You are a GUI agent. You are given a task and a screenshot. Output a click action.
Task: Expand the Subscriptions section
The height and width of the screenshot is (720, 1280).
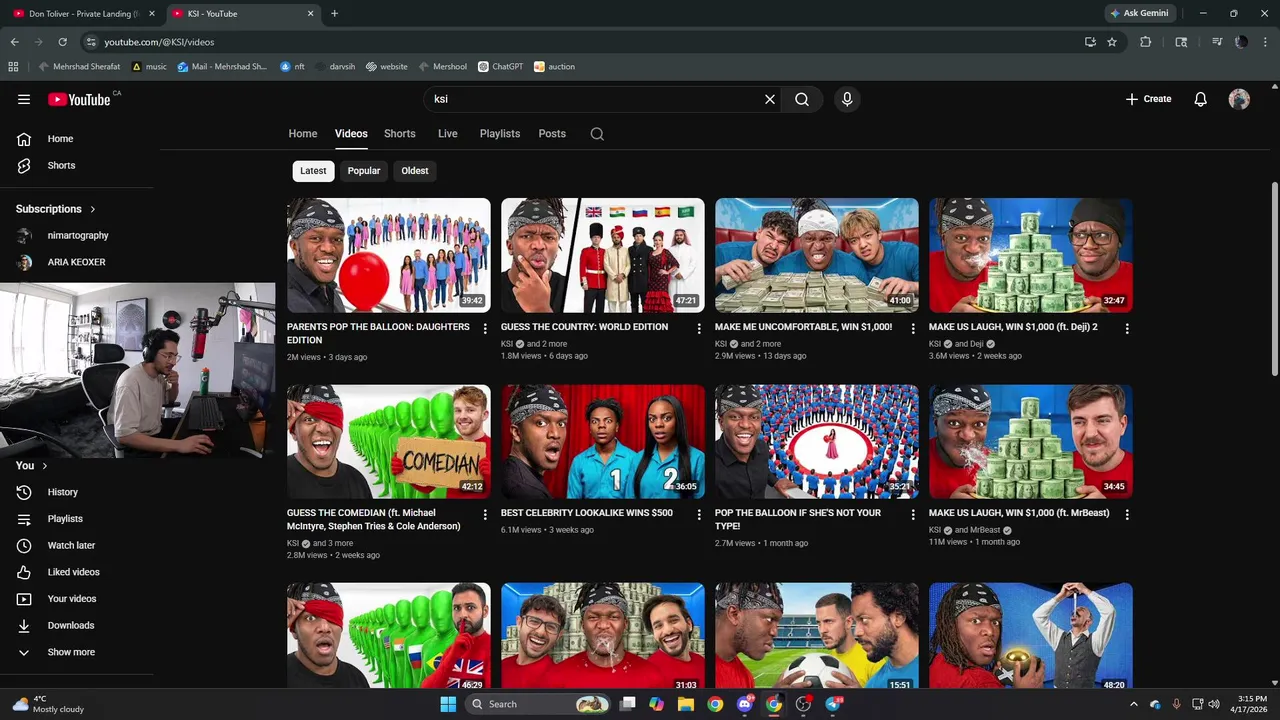pos(56,209)
